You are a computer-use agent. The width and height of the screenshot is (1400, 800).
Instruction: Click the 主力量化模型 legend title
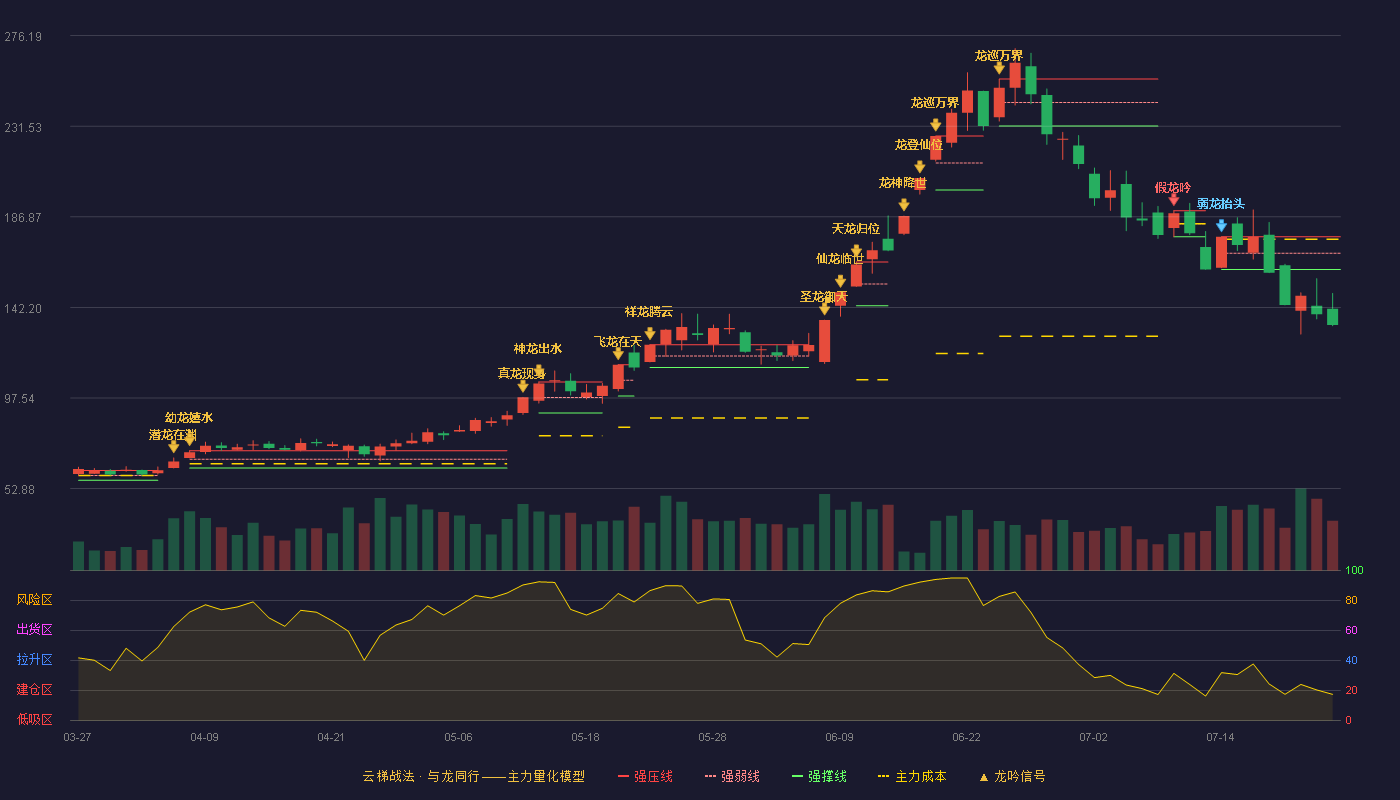546,776
